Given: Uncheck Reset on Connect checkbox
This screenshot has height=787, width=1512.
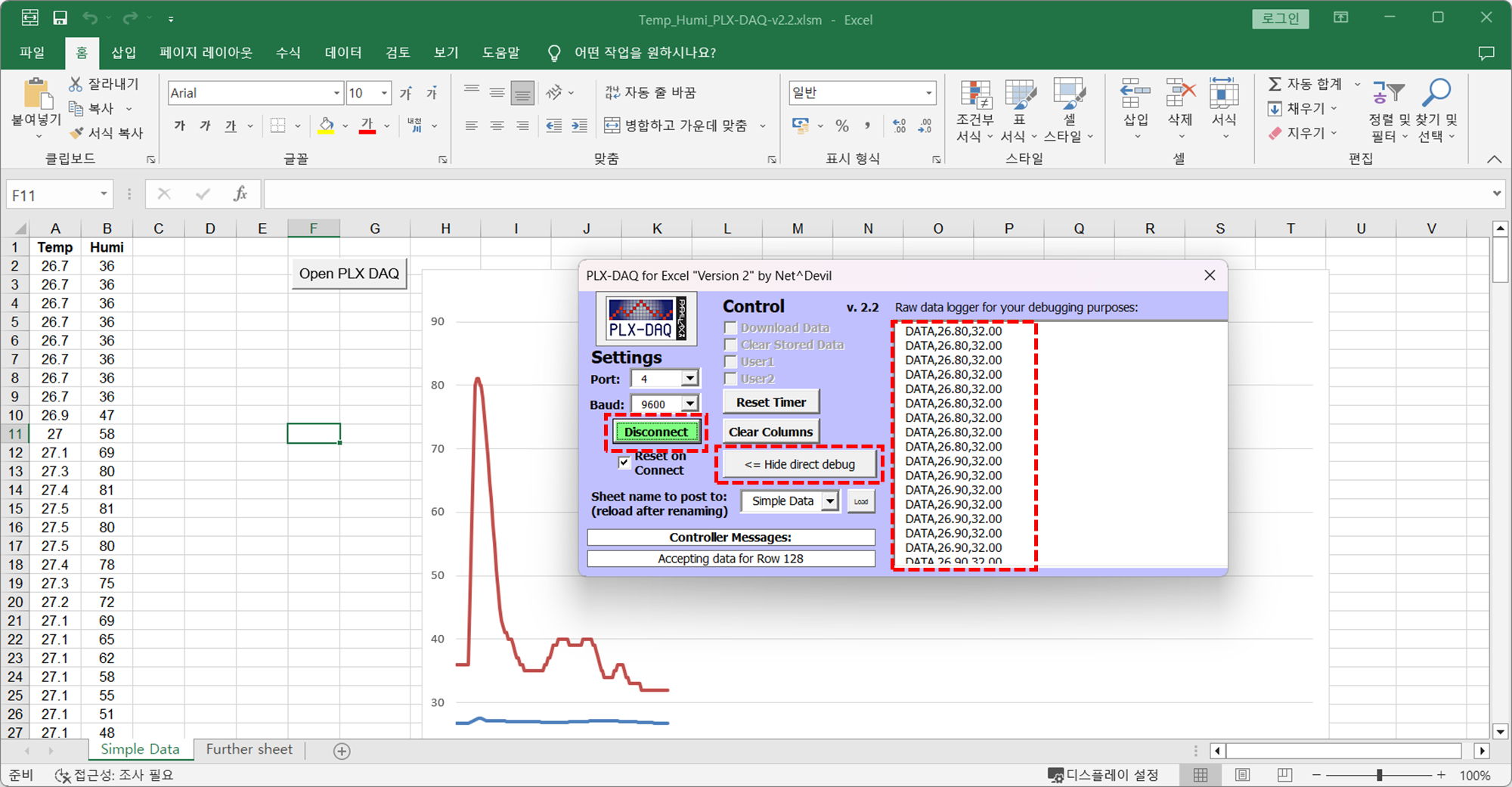Looking at the screenshot, I should 624,463.
